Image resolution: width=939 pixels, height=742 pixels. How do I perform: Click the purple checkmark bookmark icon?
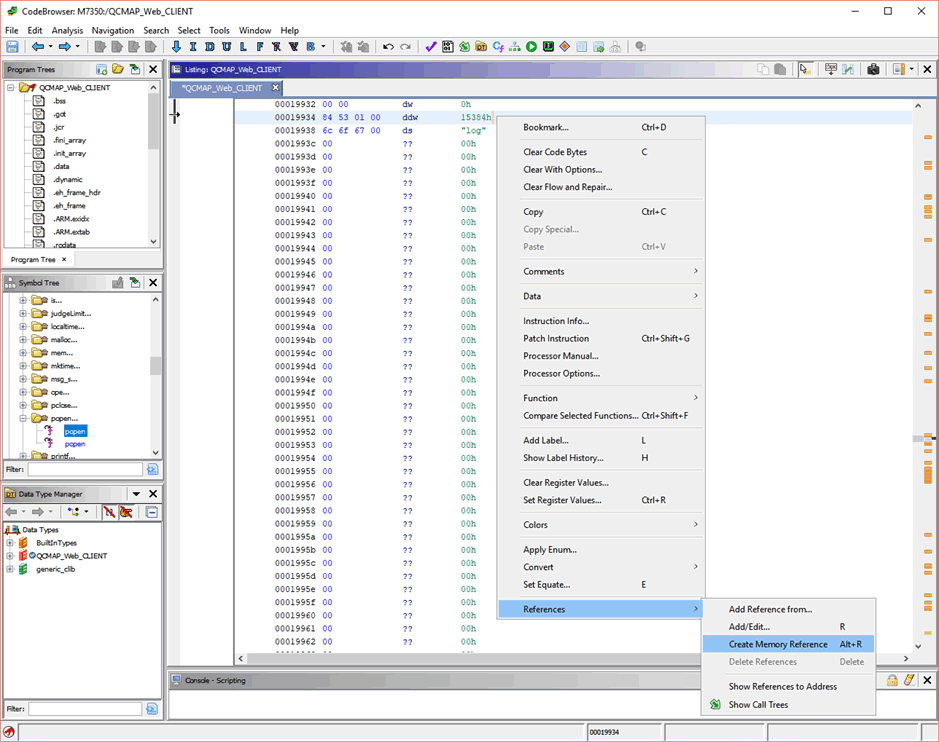click(x=431, y=47)
